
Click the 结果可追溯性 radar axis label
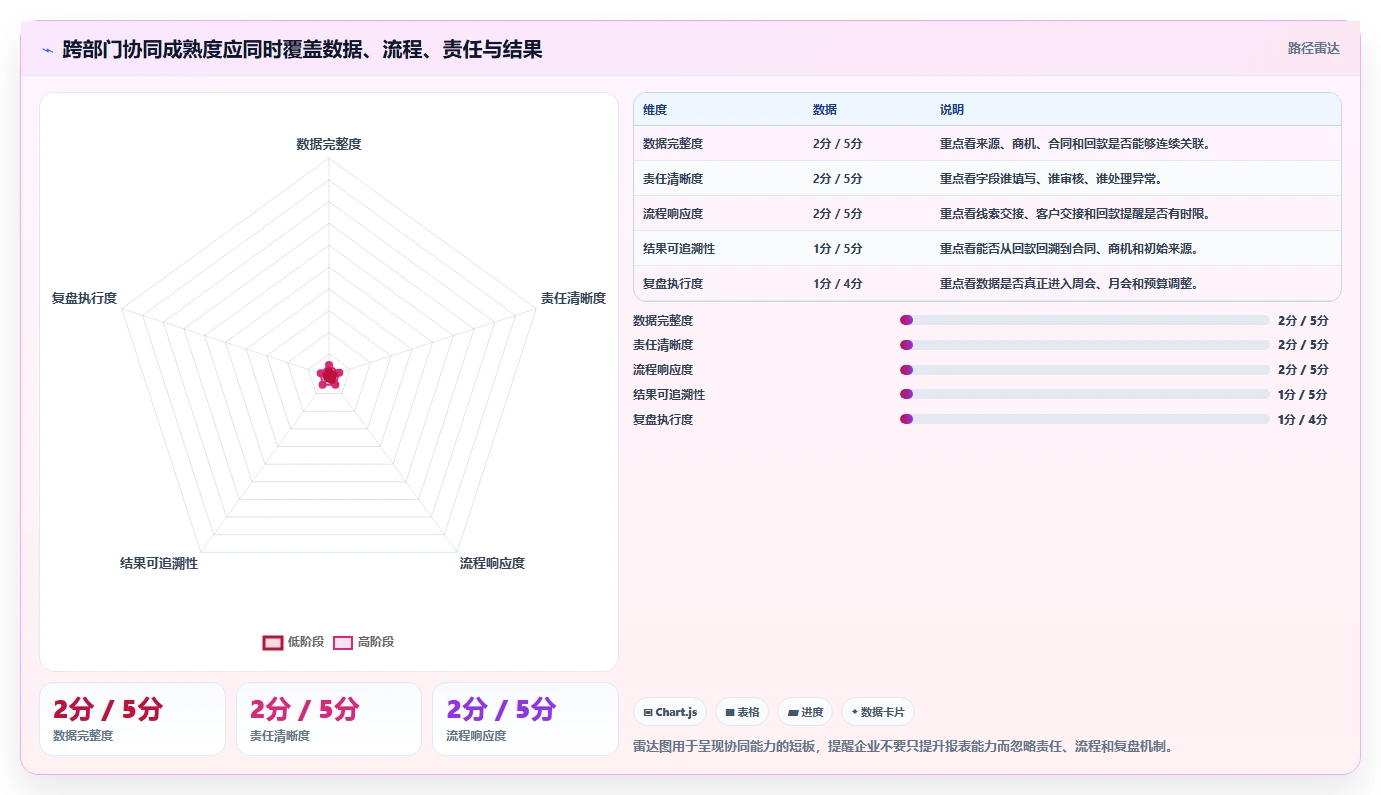click(159, 563)
